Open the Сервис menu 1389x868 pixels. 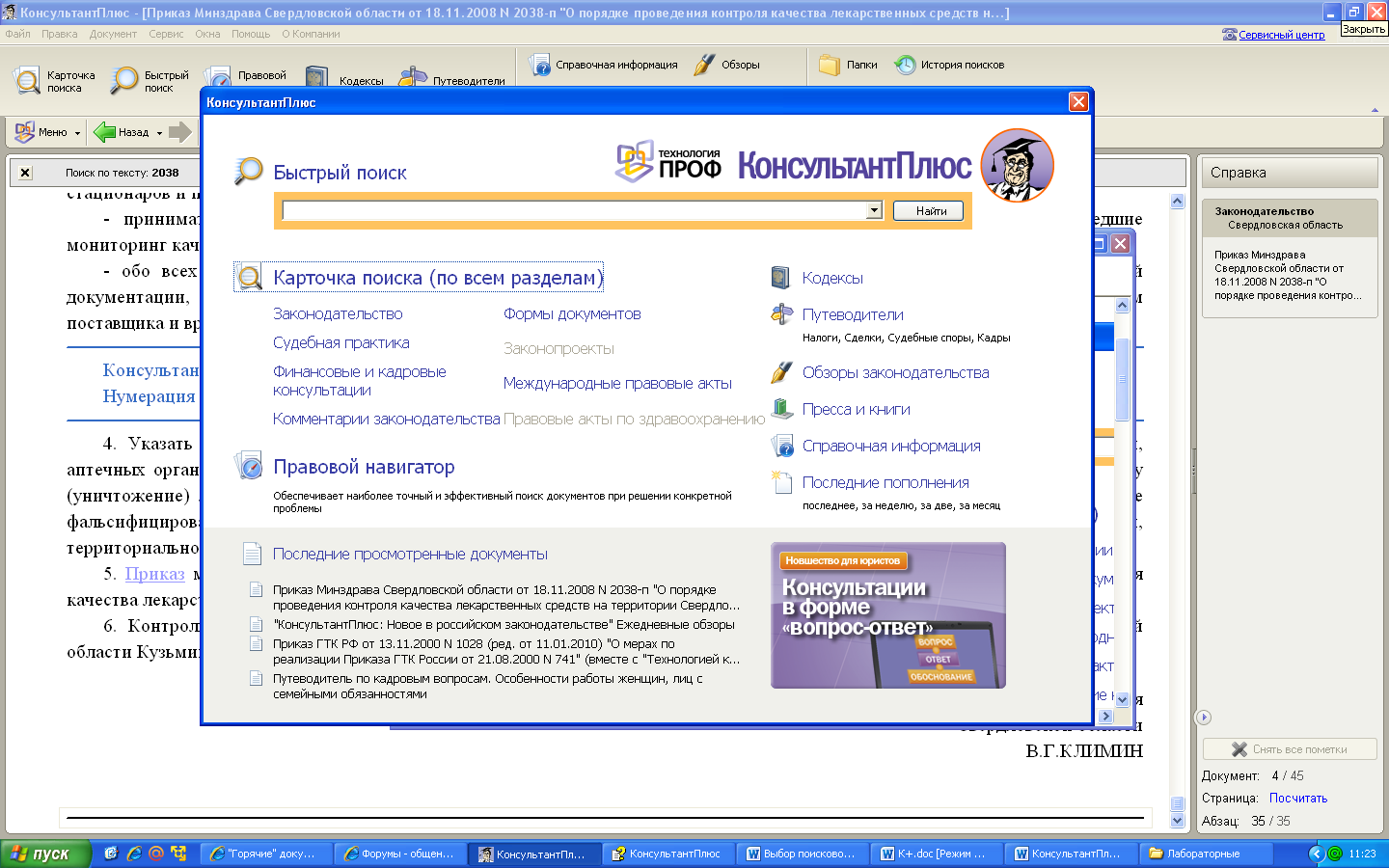tap(166, 34)
